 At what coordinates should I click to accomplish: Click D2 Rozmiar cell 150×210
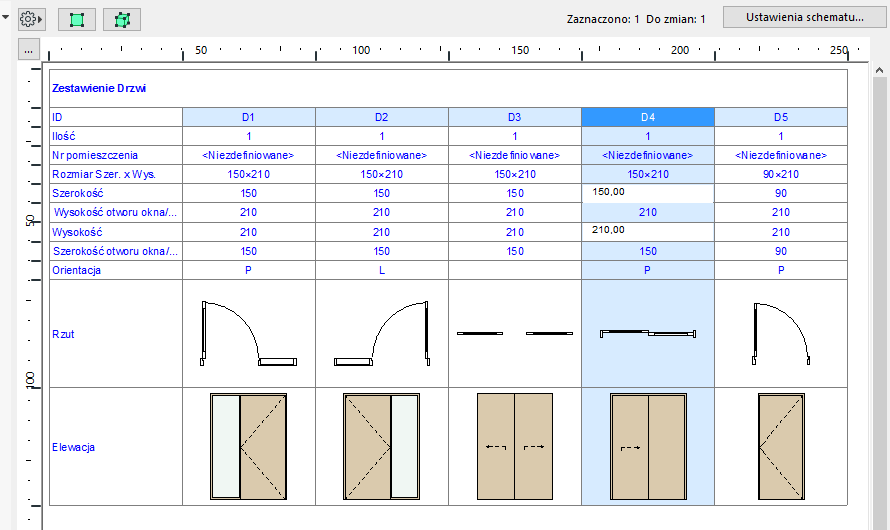(381, 174)
